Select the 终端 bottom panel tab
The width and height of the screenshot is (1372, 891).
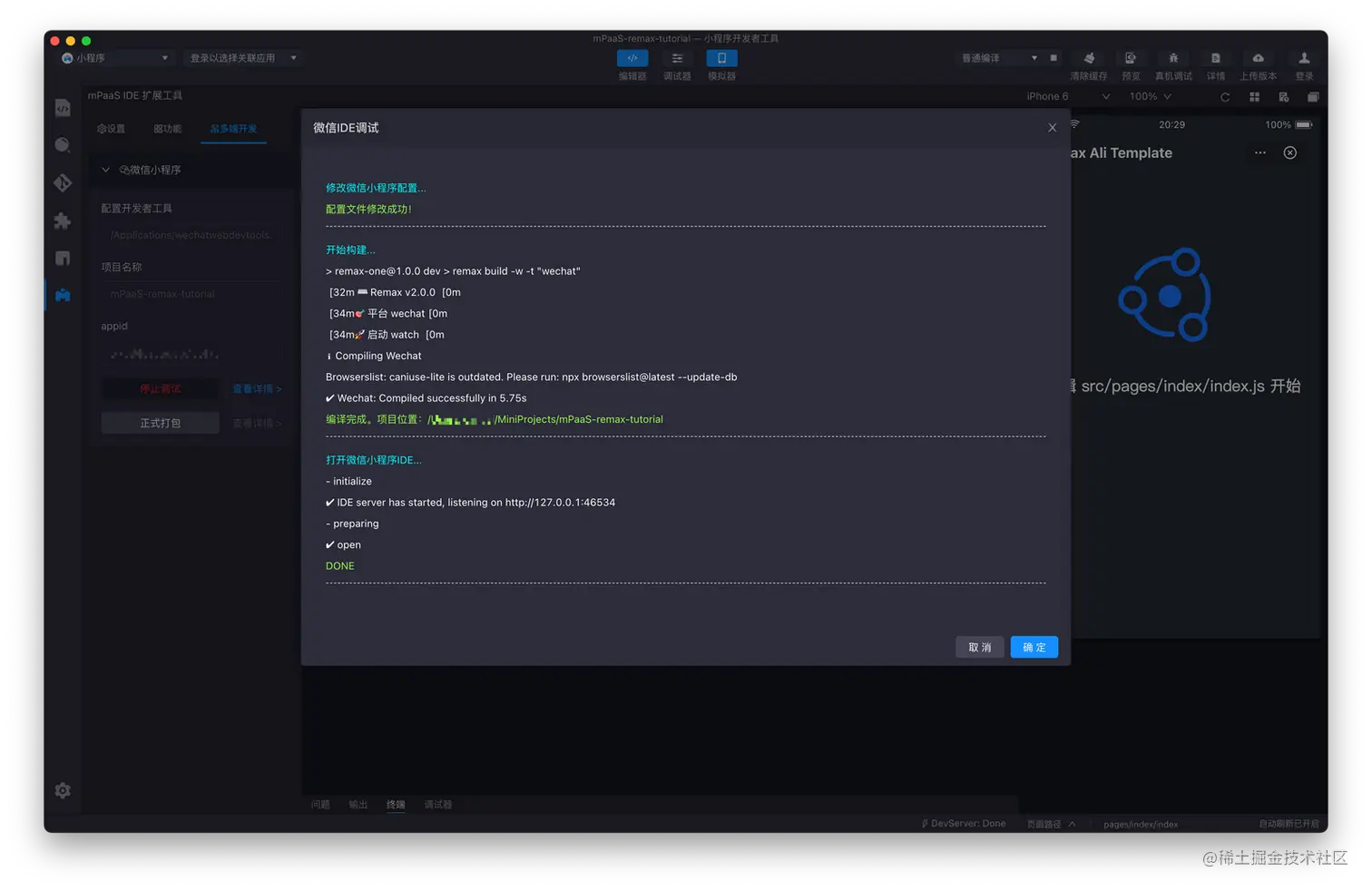[396, 804]
